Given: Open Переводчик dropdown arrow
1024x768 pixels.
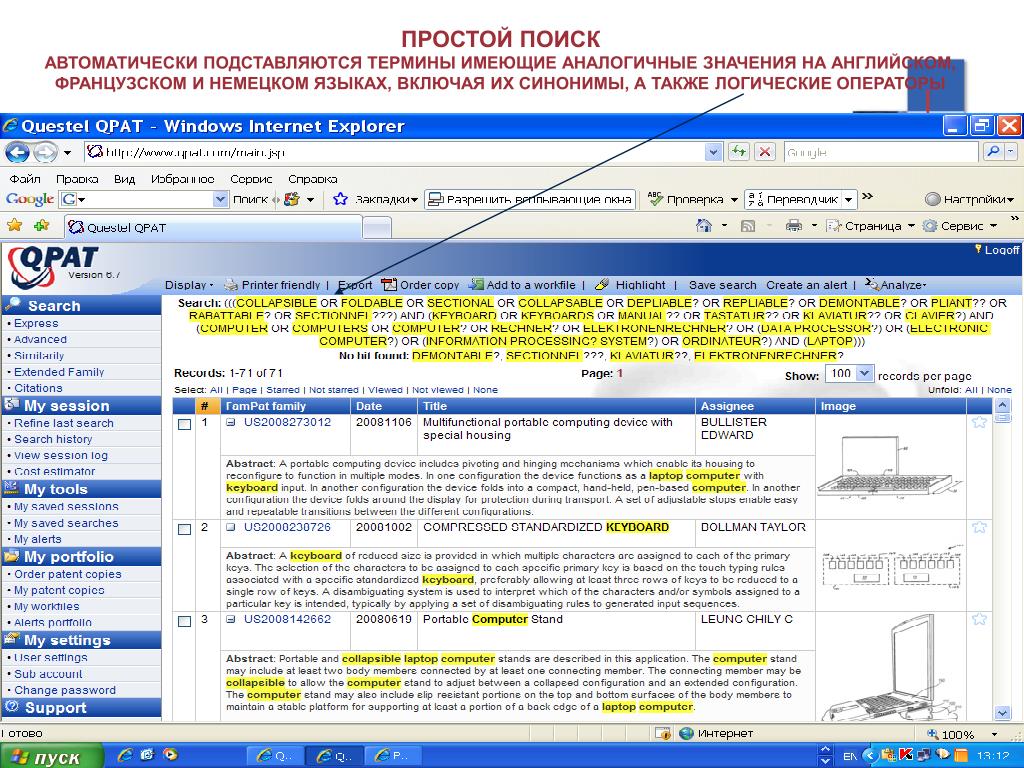Looking at the screenshot, I should pos(848,199).
